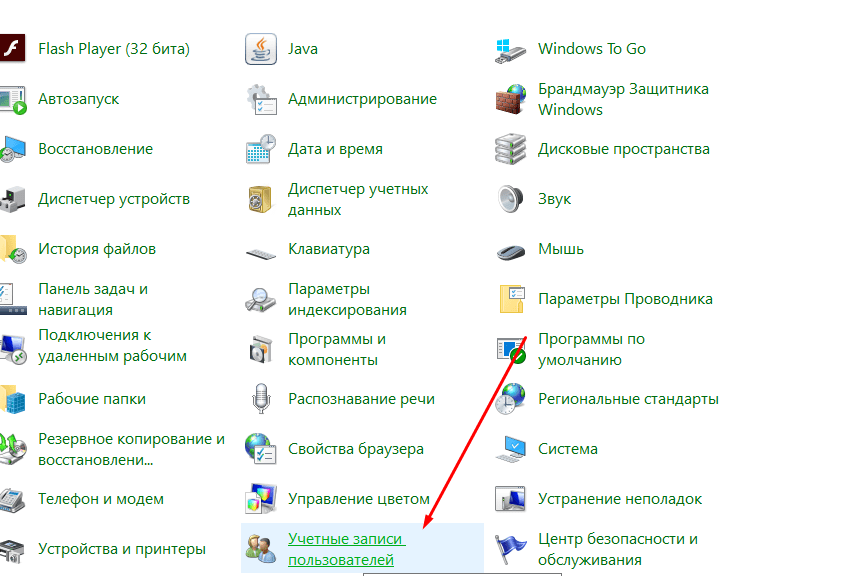This screenshot has width=848, height=576.
Task: Open the Распознавание речи microphone icon
Action: (x=261, y=398)
